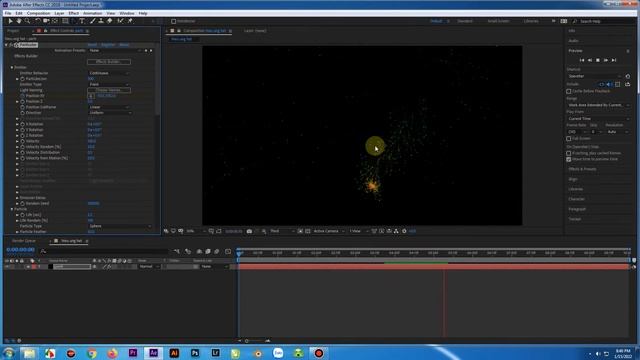The width and height of the screenshot is (640, 360).
Task: Reset the Particular effect
Action: (x=92, y=45)
